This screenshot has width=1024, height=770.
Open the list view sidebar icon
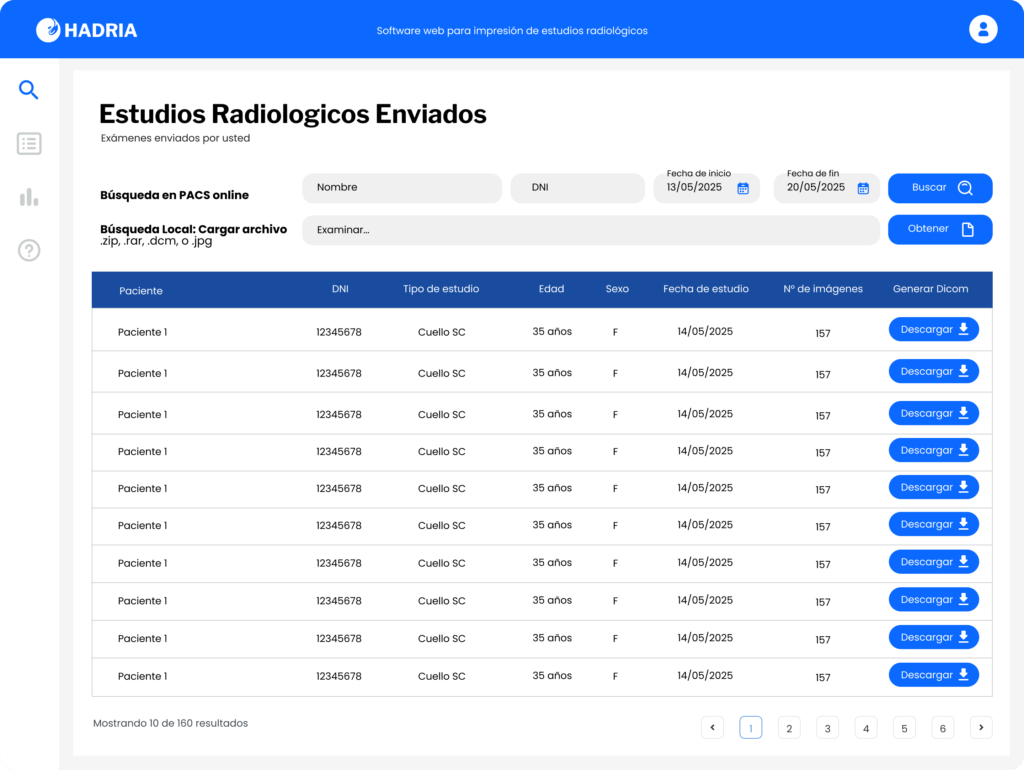click(29, 144)
